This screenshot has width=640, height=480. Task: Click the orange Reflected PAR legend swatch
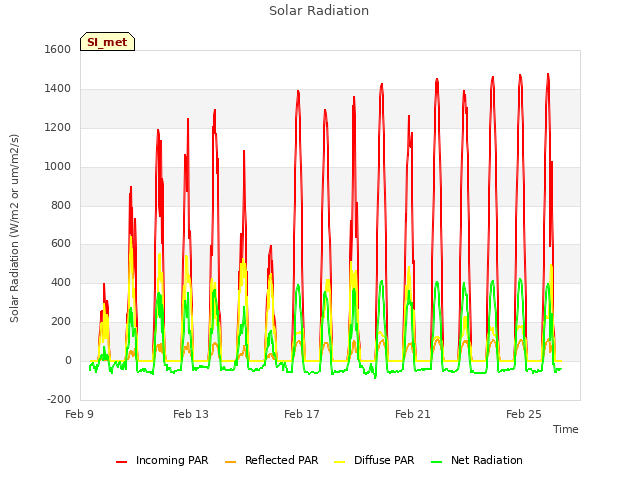click(231, 462)
